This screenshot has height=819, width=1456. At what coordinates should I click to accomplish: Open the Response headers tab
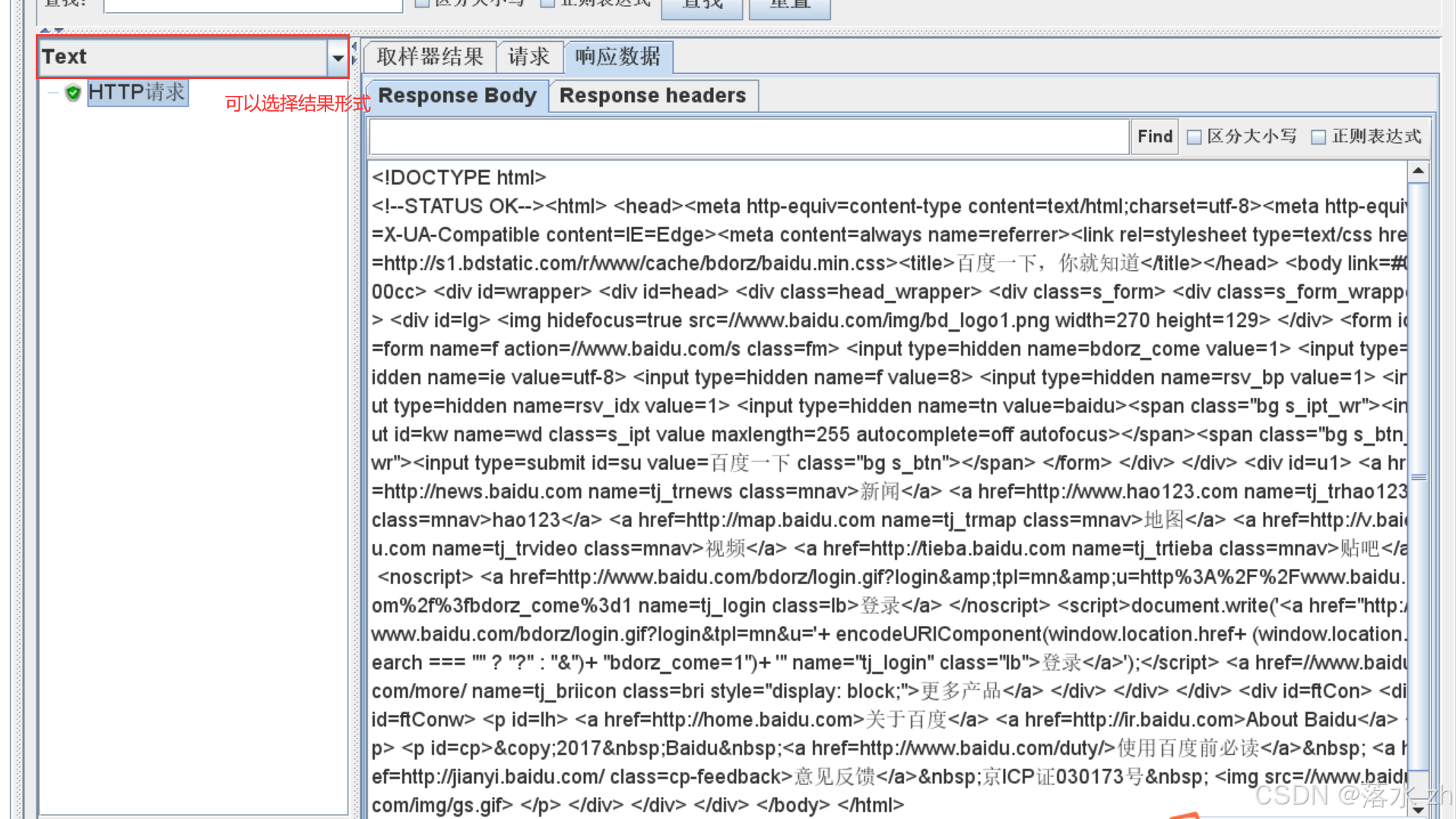[653, 96]
